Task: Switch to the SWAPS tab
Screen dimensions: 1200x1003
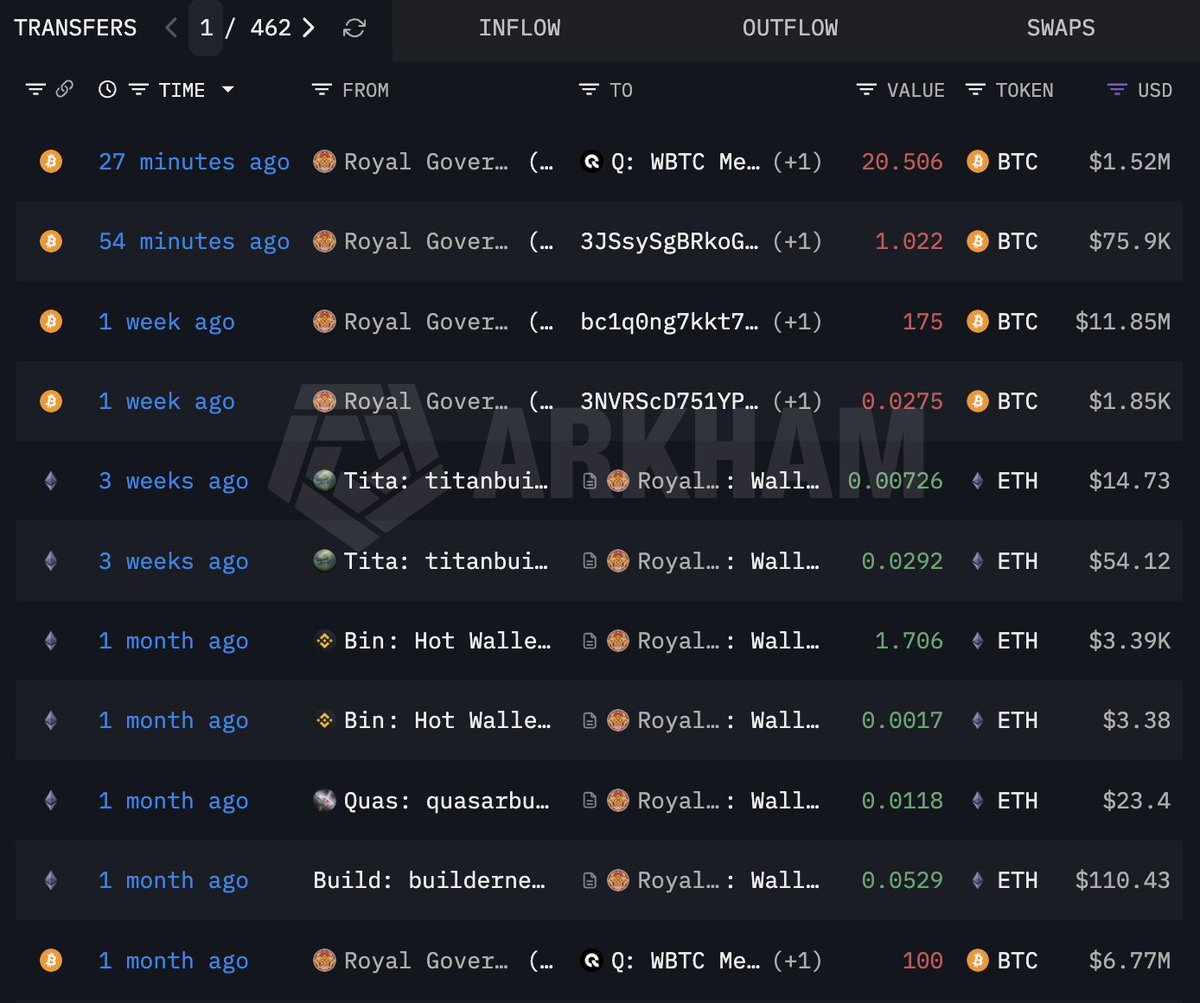Action: click(1060, 28)
